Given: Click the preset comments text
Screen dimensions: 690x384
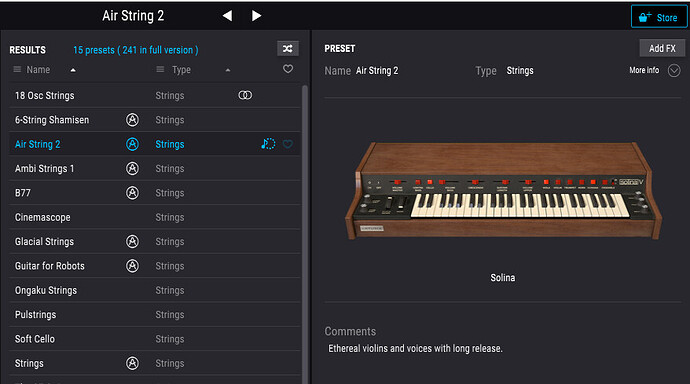Looking at the screenshot, I should click(415, 348).
